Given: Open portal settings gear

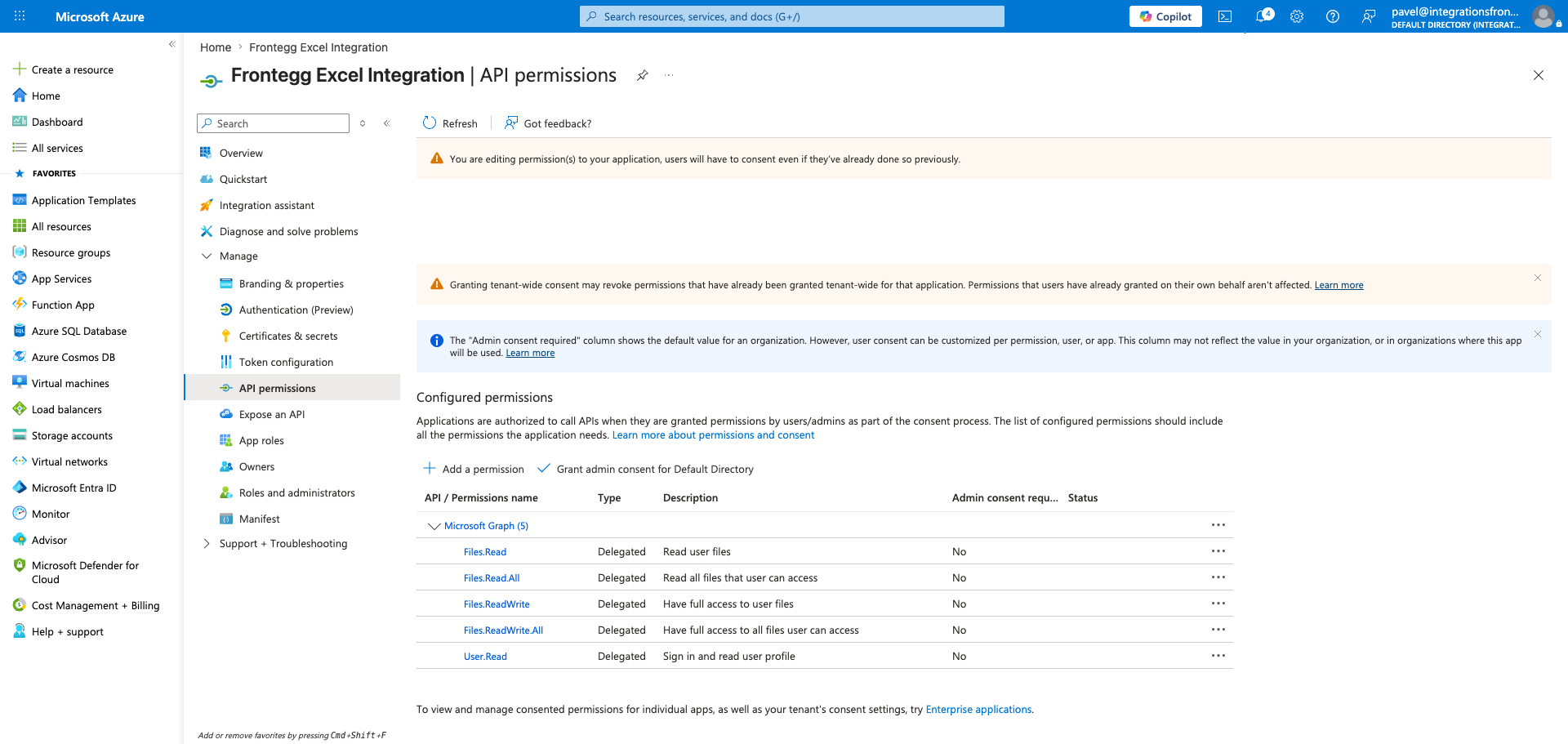Looking at the screenshot, I should pos(1297,16).
